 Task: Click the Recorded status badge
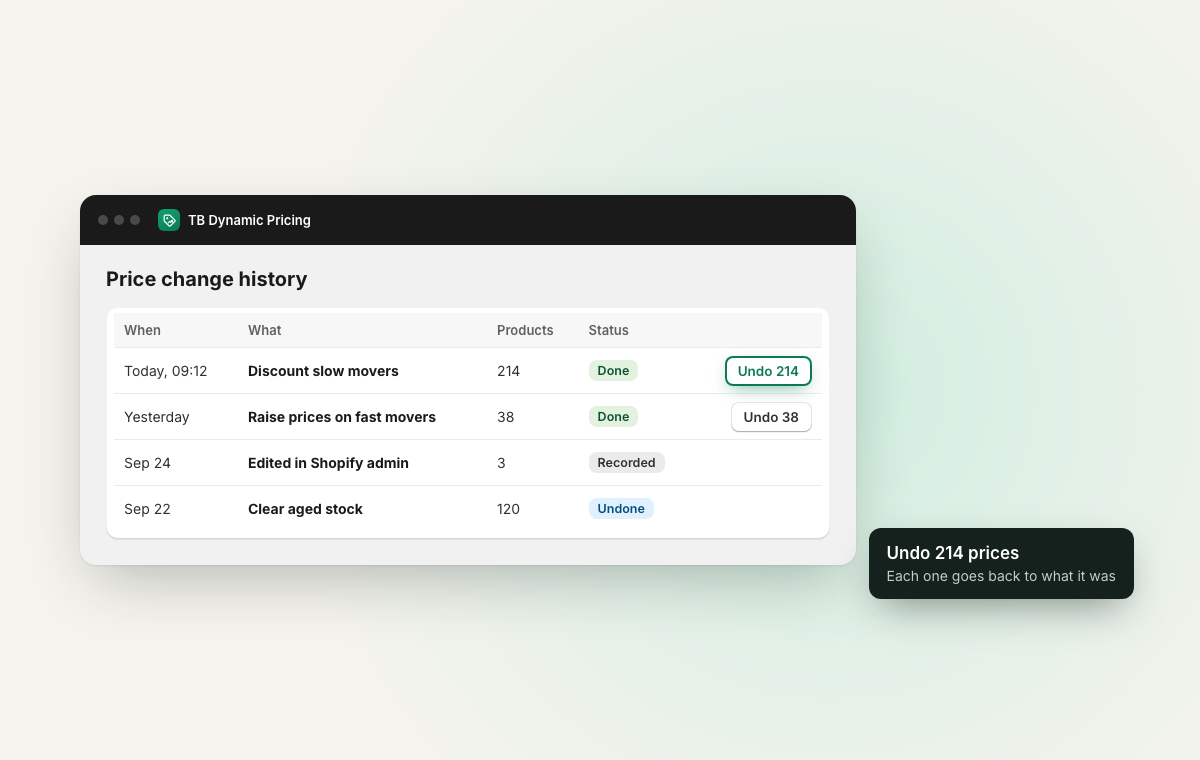pos(626,463)
